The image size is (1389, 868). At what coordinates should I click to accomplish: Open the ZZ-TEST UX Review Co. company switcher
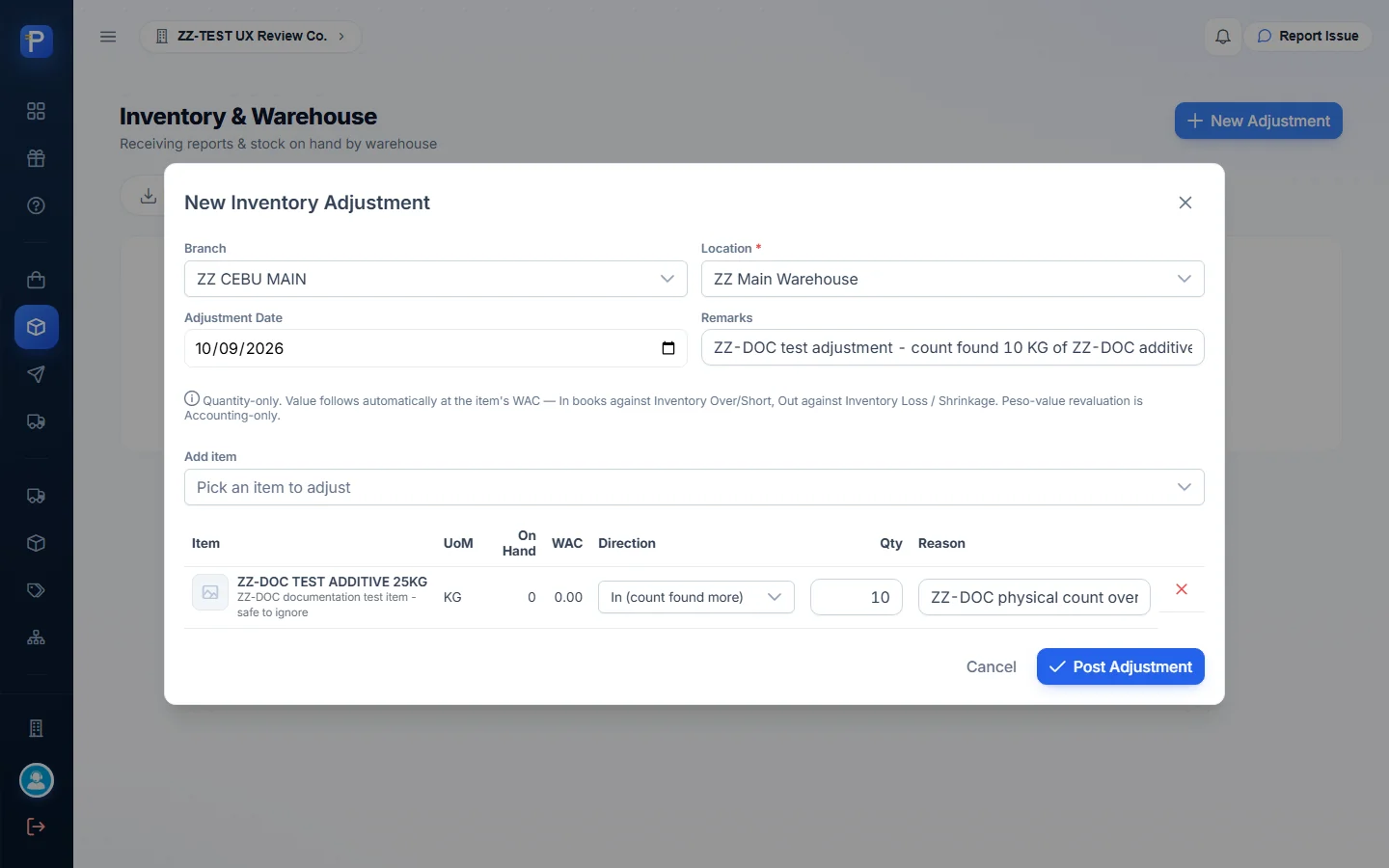tap(251, 37)
